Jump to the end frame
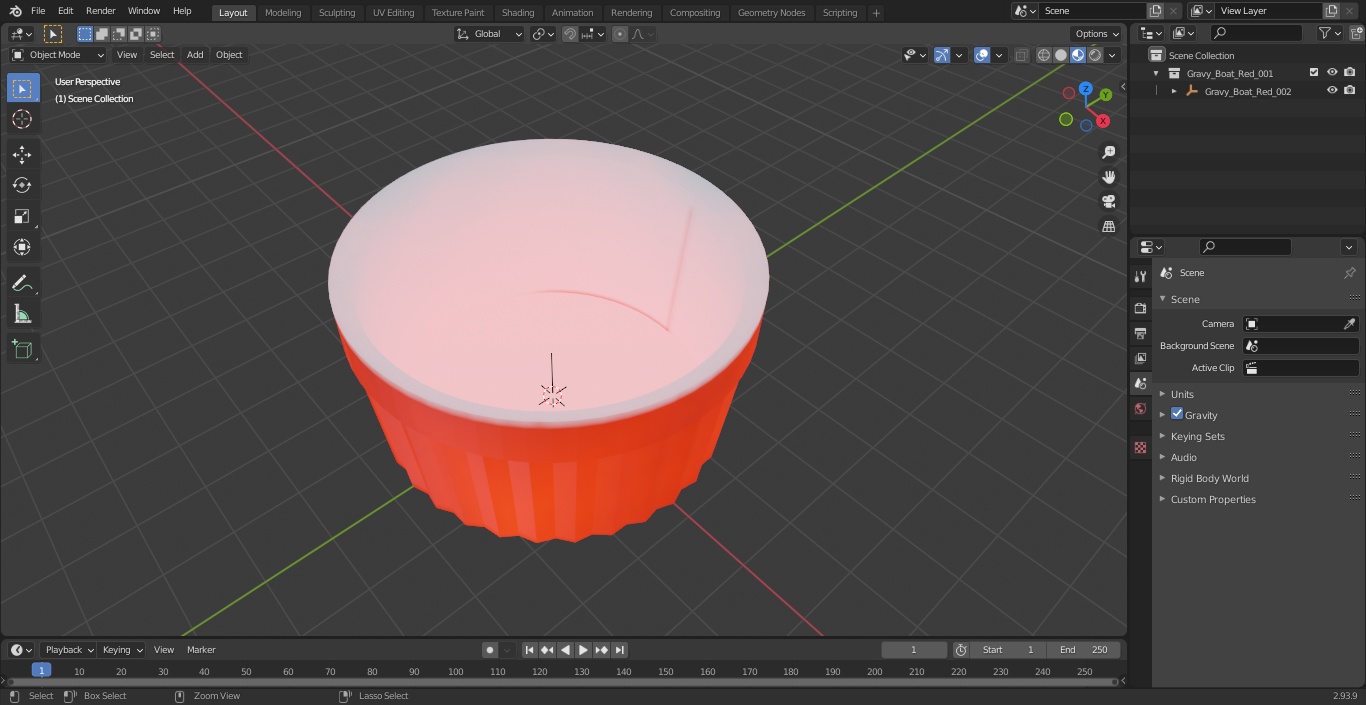Screen dimensions: 1366x705 pos(620,650)
